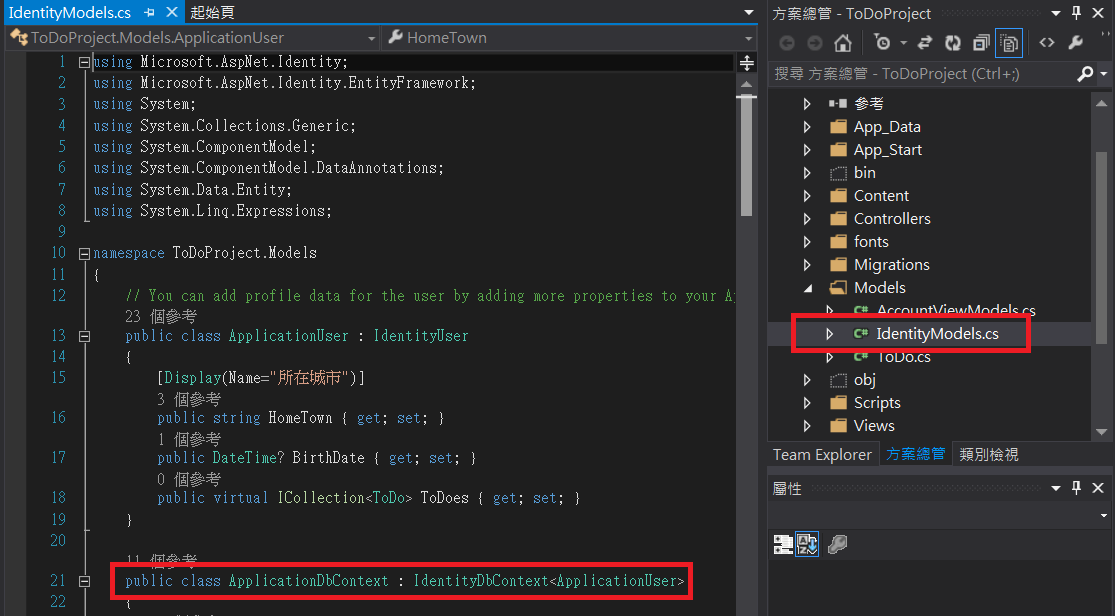The width and height of the screenshot is (1115, 616).
Task: Collapse the ApplicationUser class outline box
Action: [84, 336]
